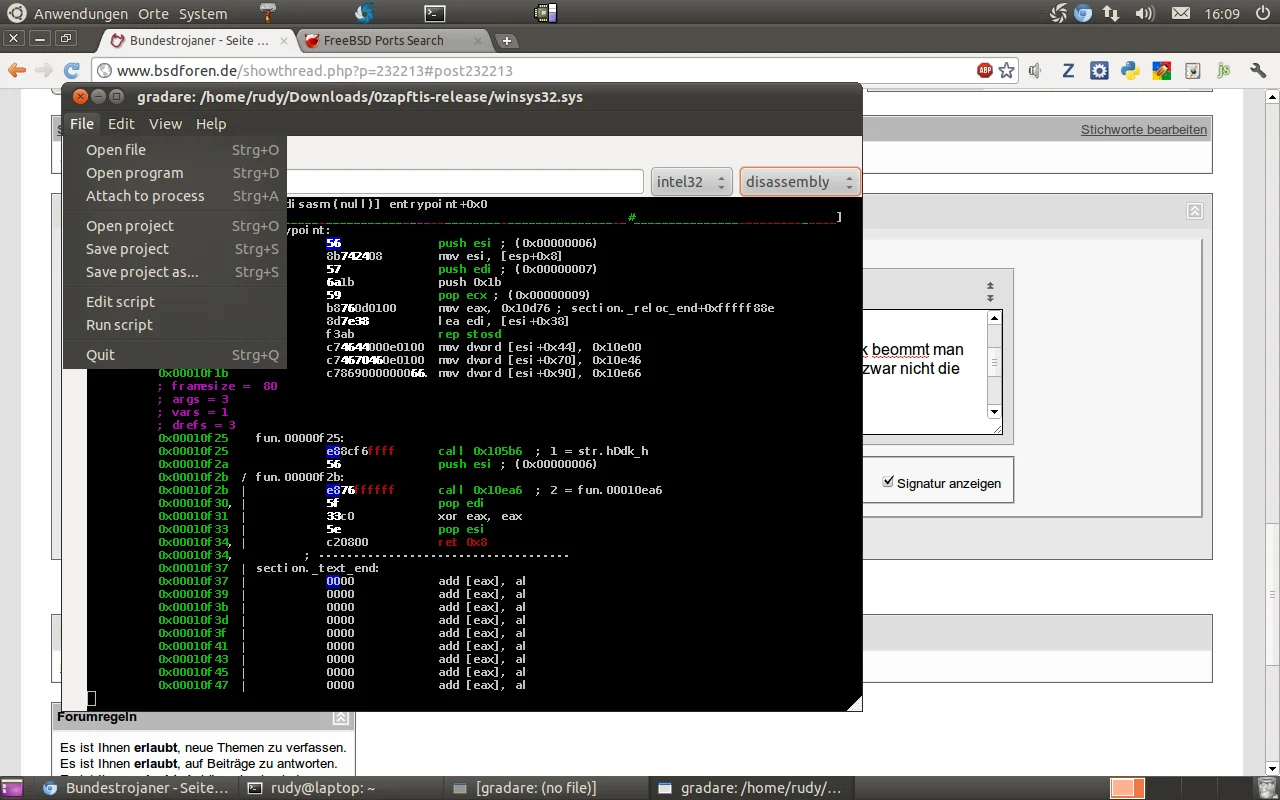Click the page scrollbar up arrow
1280x800 pixels.
point(1271,97)
